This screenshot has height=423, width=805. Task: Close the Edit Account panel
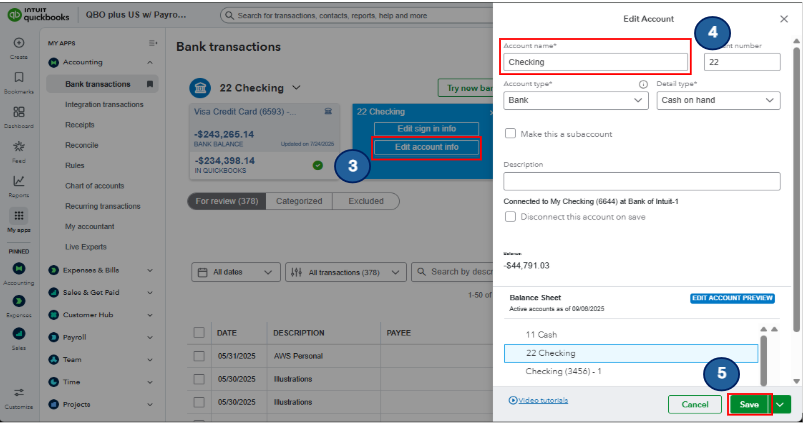point(783,19)
